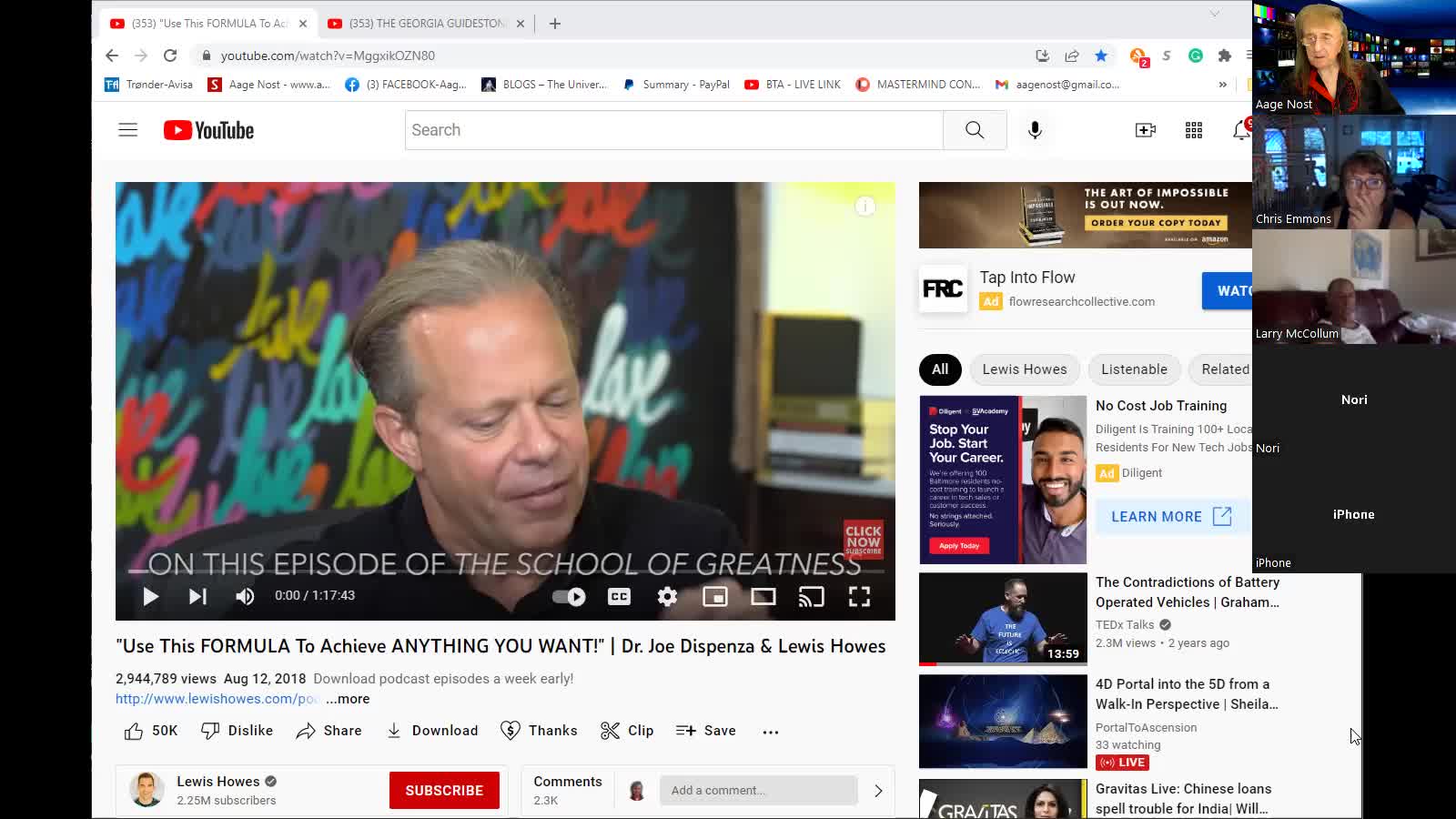The height and width of the screenshot is (819, 1456).
Task: Play the video
Action: coord(151,596)
